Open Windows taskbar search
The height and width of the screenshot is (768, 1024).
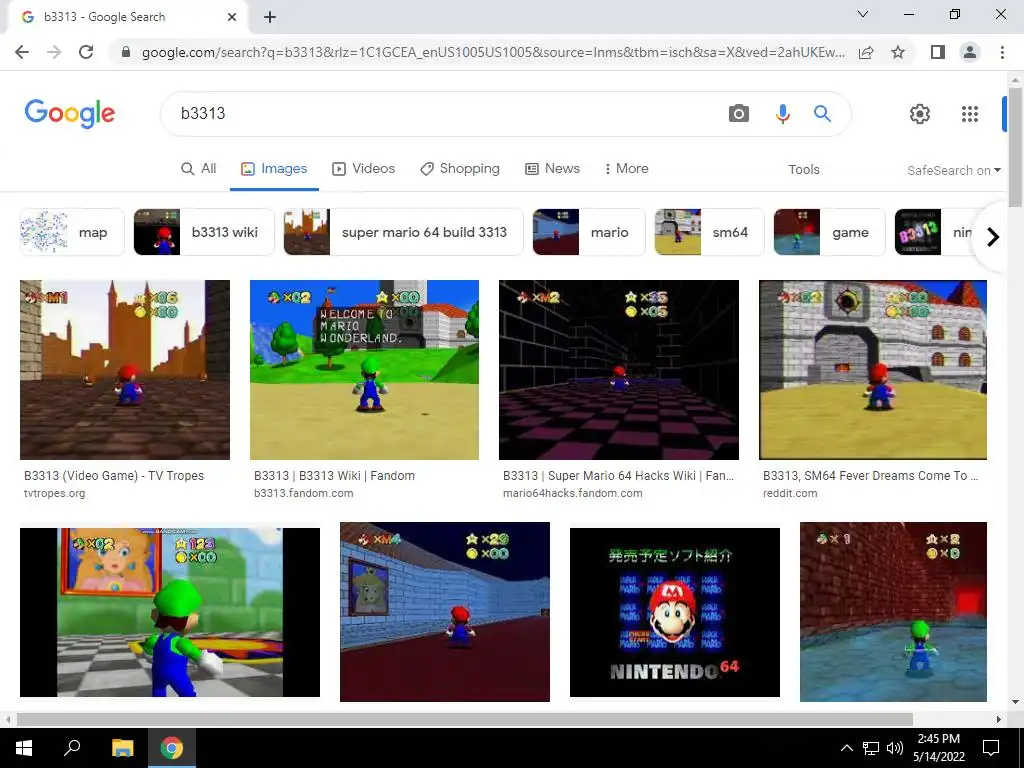coord(72,748)
